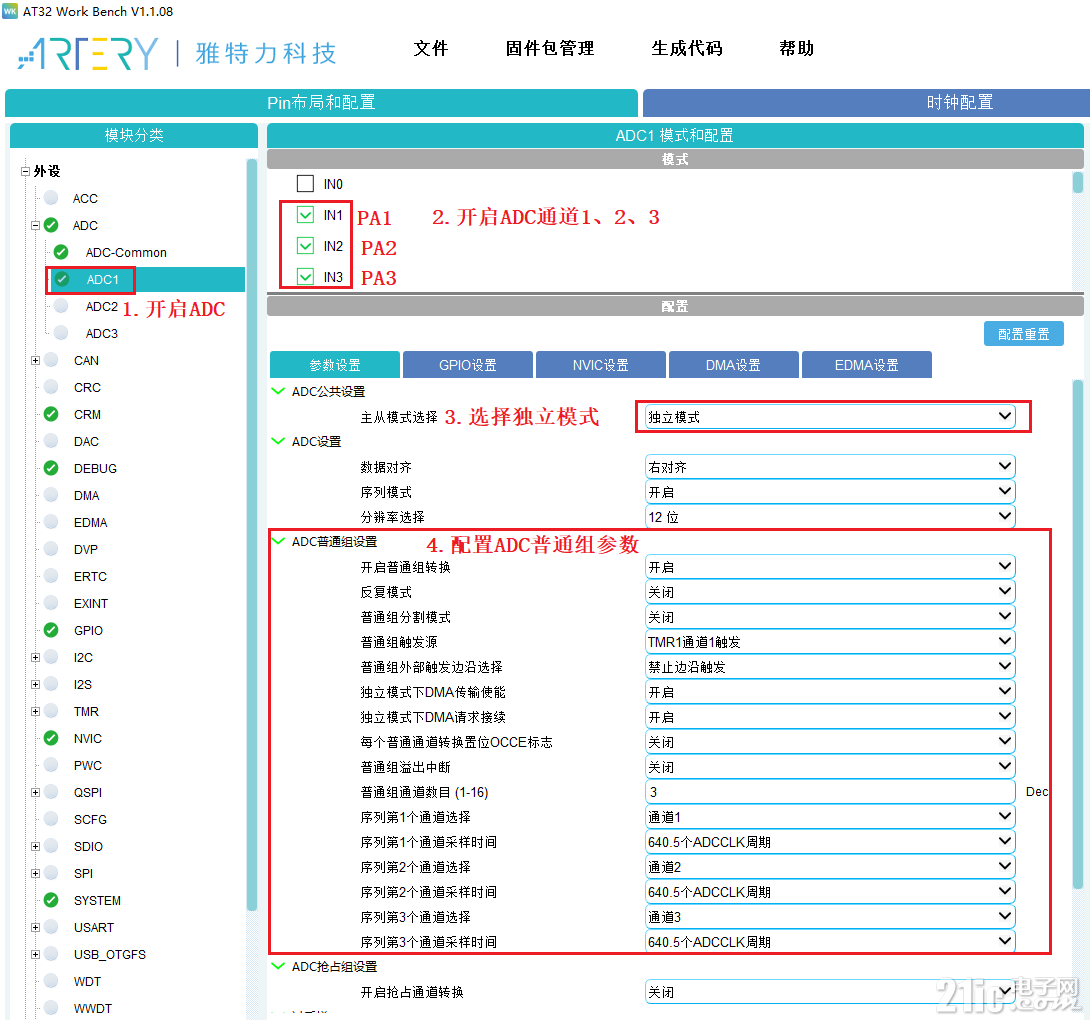This screenshot has width=1090, height=1020.
Task: Click the DEBUG green check icon
Action: coord(51,468)
